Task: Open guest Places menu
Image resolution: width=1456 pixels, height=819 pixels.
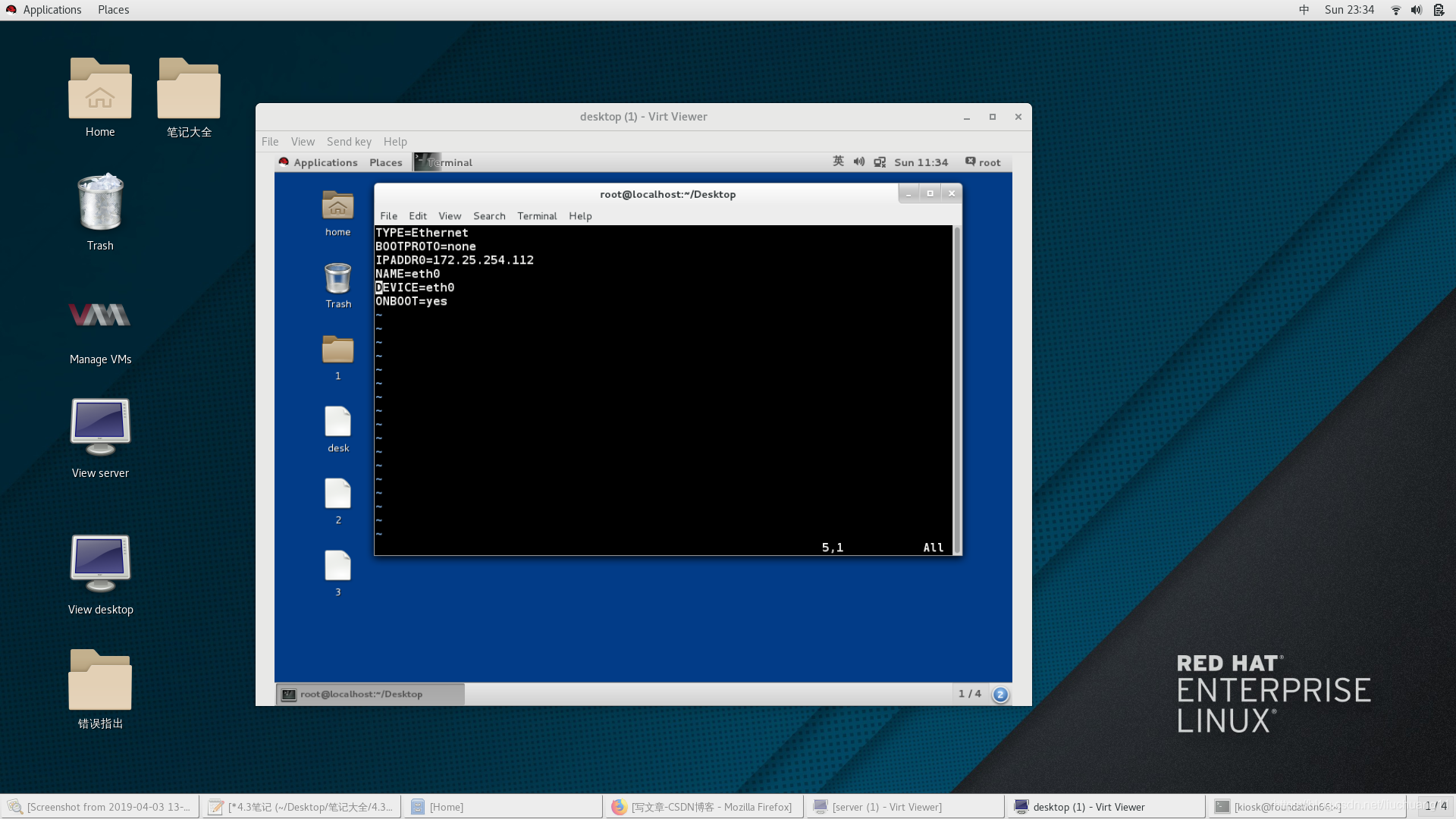Action: point(386,162)
